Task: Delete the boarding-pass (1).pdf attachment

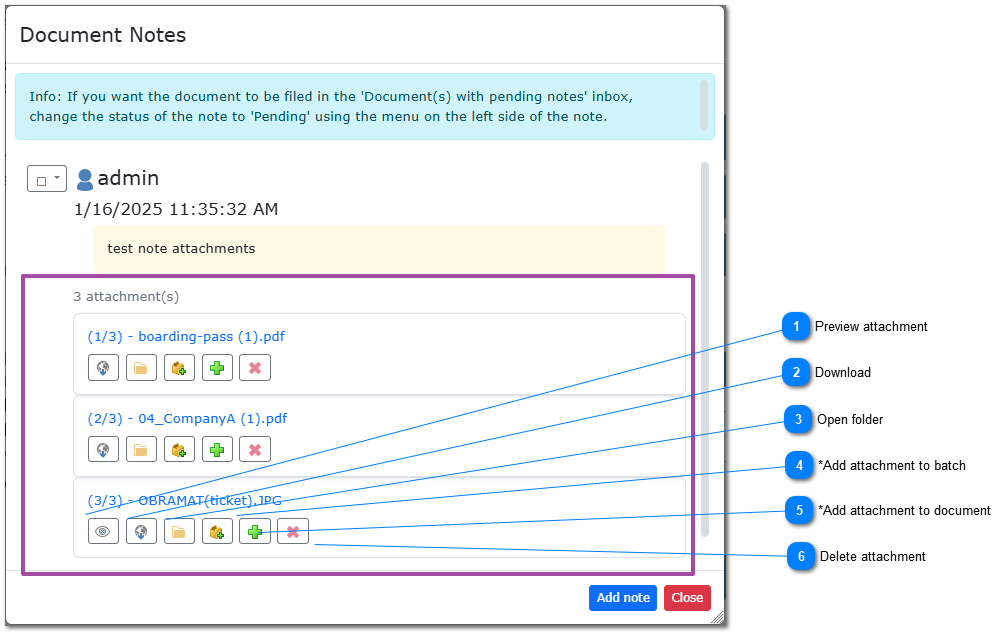Action: pyautogui.click(x=255, y=368)
